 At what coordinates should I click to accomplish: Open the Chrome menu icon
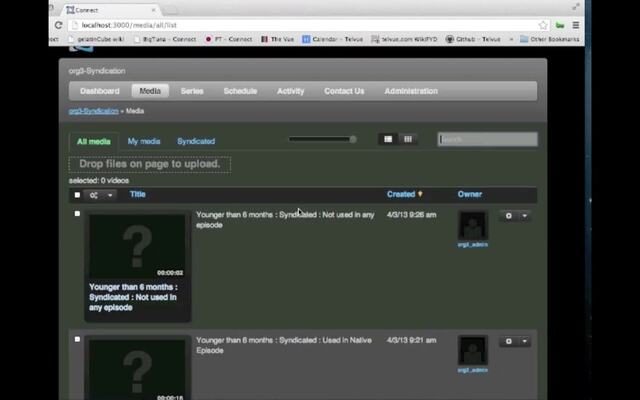tap(575, 25)
